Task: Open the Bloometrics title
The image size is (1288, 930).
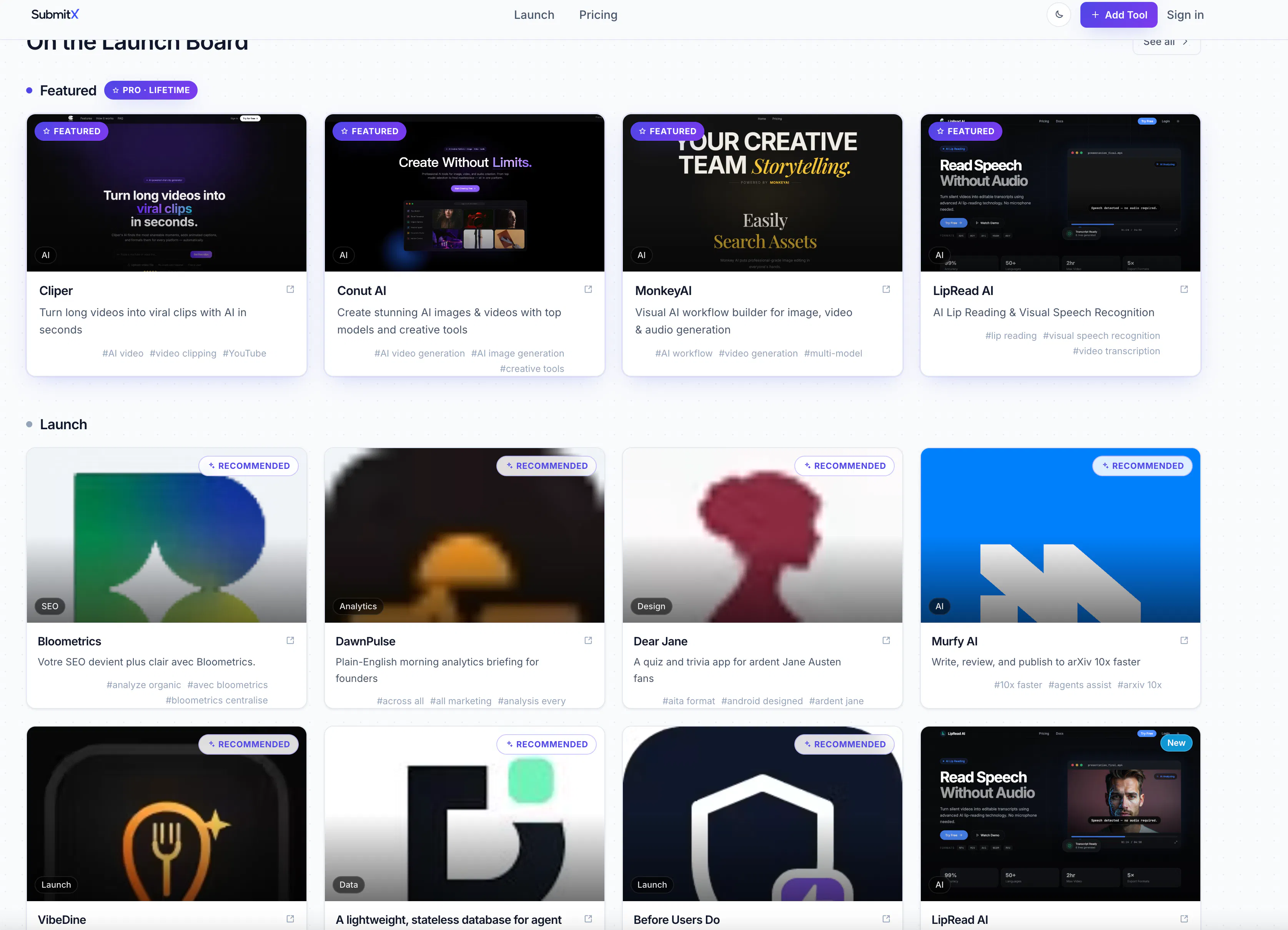Action: pos(69,642)
